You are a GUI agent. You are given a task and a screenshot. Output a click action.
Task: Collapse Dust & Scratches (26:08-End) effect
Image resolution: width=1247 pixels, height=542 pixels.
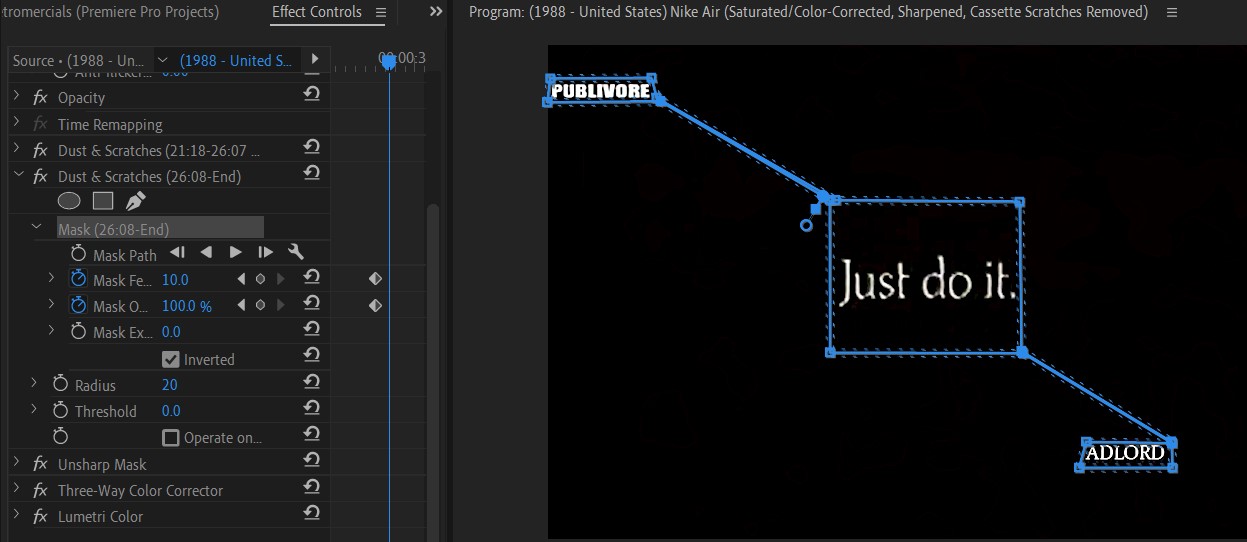(x=17, y=176)
